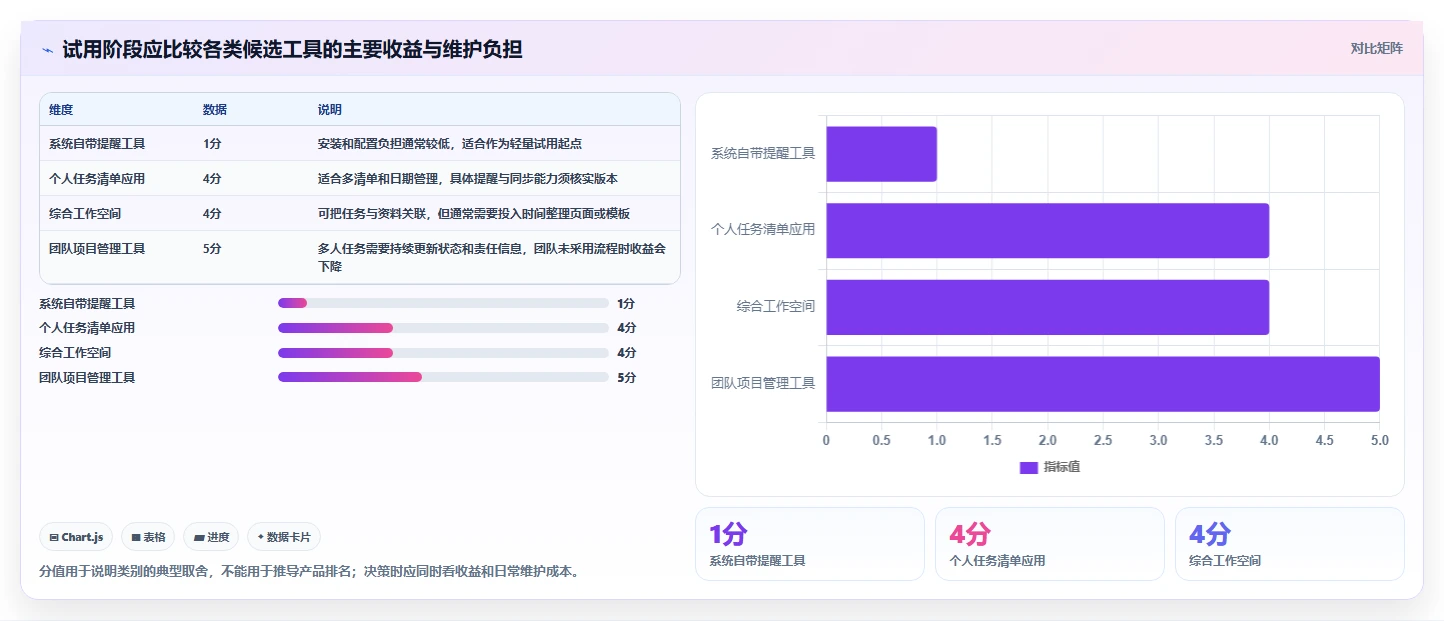Click the 5.0 tick on the x-axis
Image resolution: width=1444 pixels, height=621 pixels.
[1379, 440]
